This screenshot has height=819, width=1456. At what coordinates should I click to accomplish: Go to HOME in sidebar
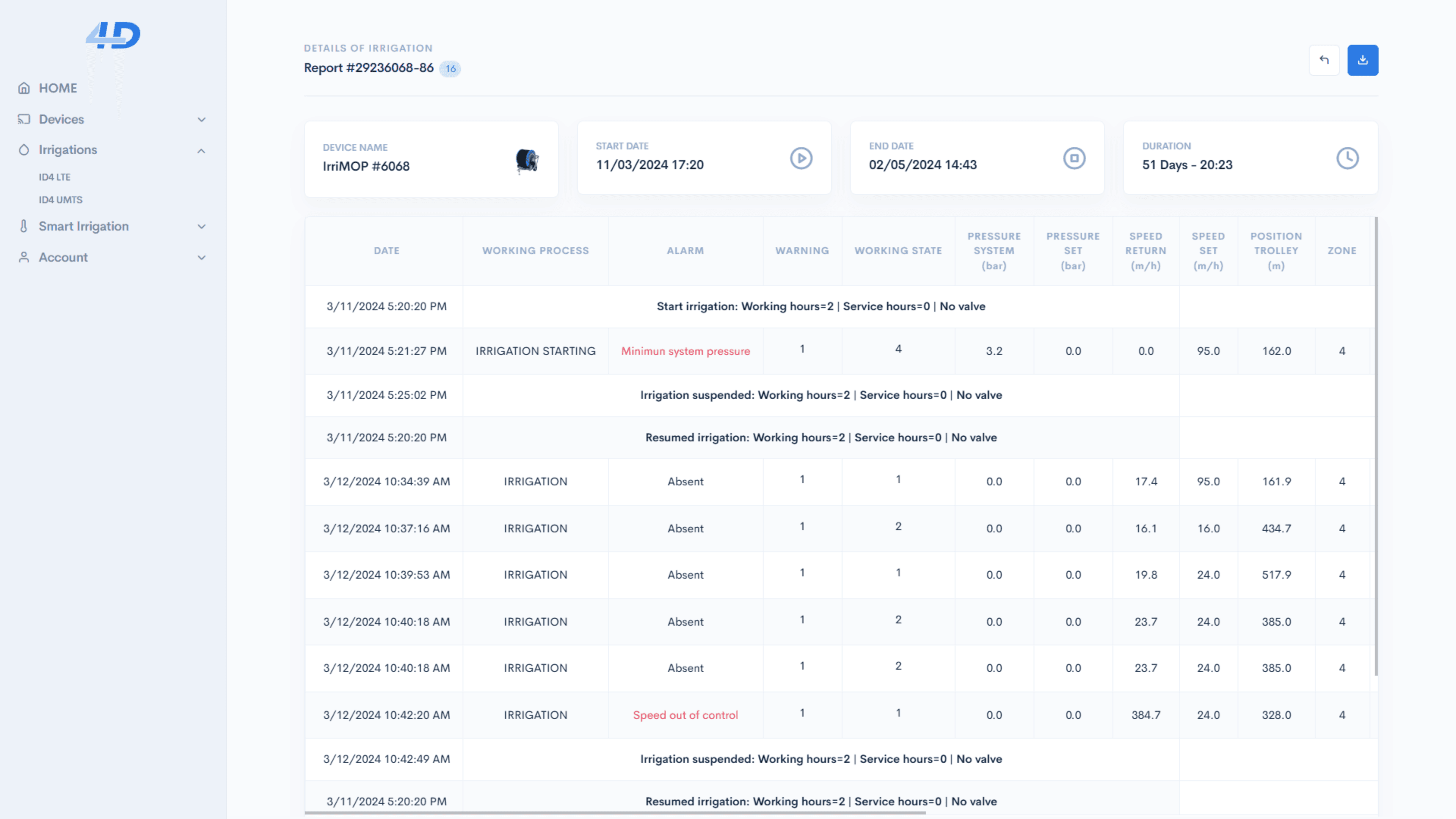(58, 88)
